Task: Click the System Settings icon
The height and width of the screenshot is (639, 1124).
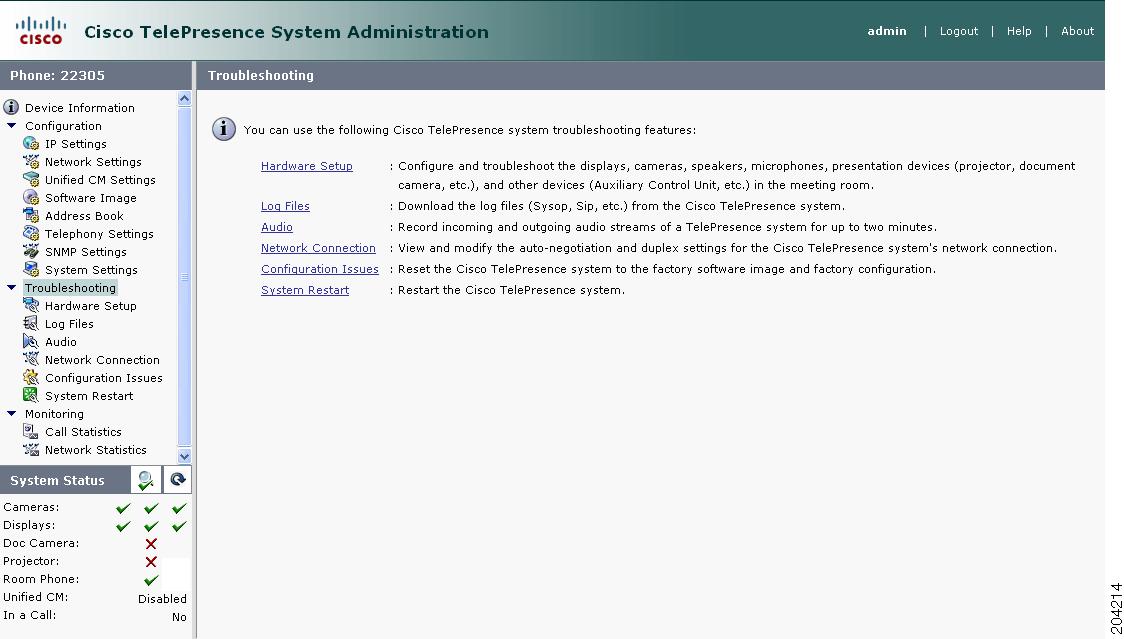Action: click(x=31, y=269)
